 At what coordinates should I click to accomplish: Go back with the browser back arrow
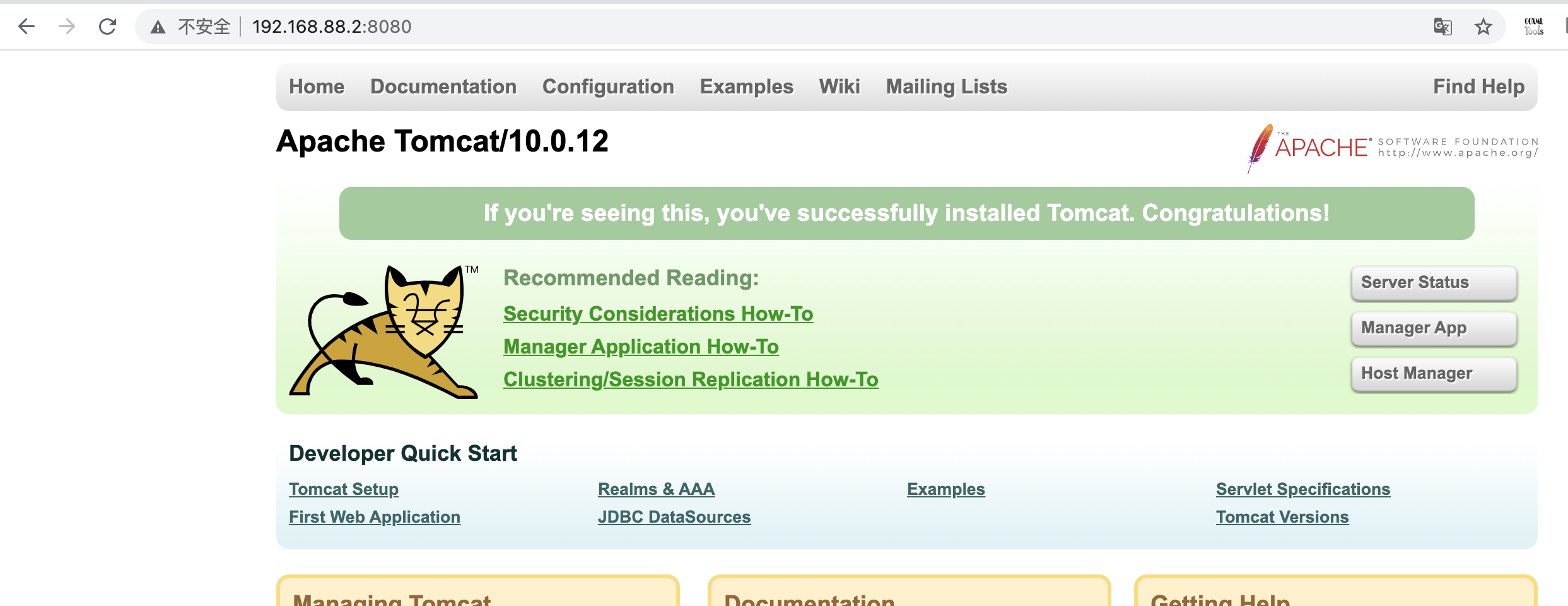[x=26, y=27]
